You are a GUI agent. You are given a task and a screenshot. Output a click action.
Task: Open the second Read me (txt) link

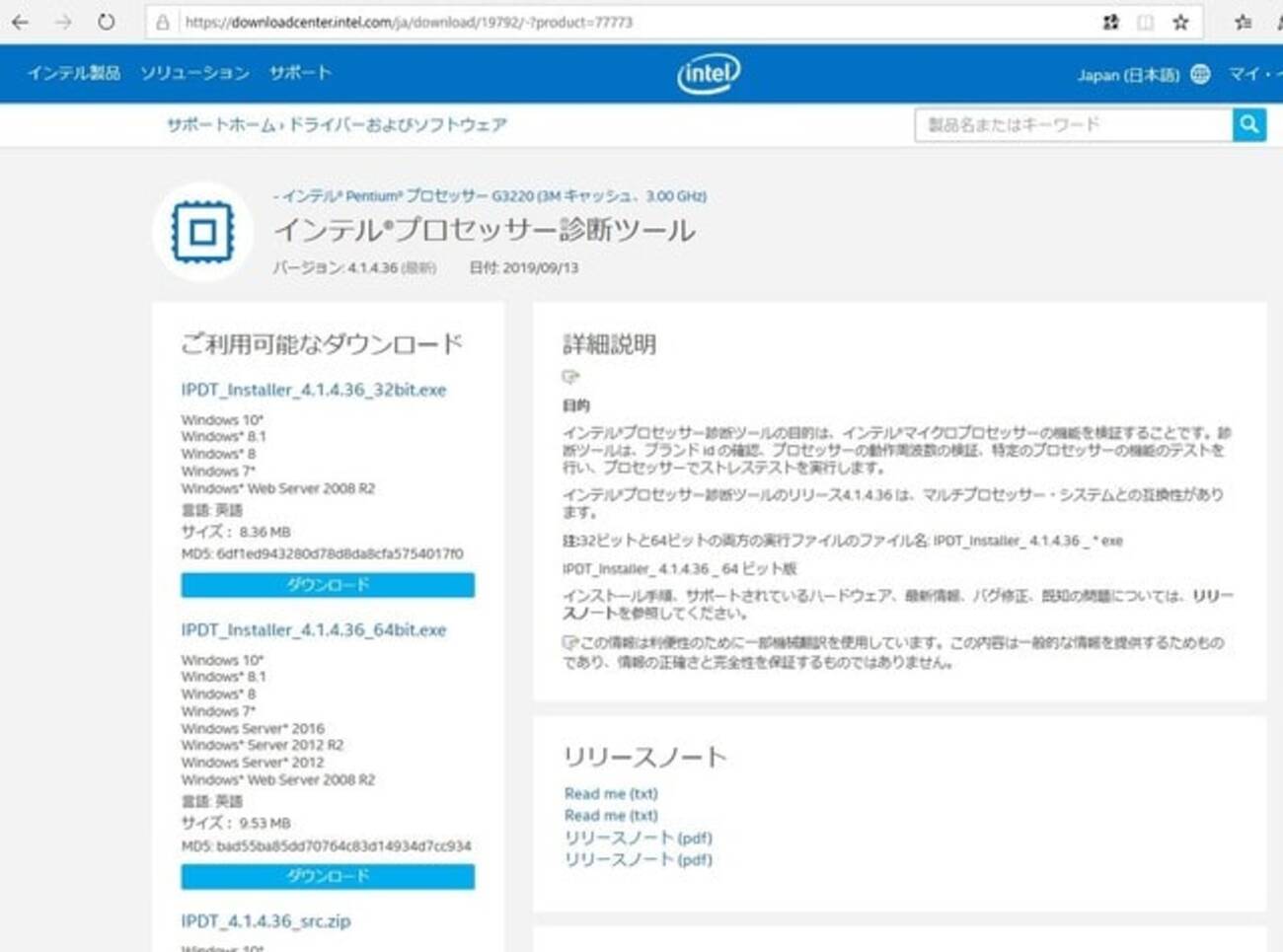point(611,815)
